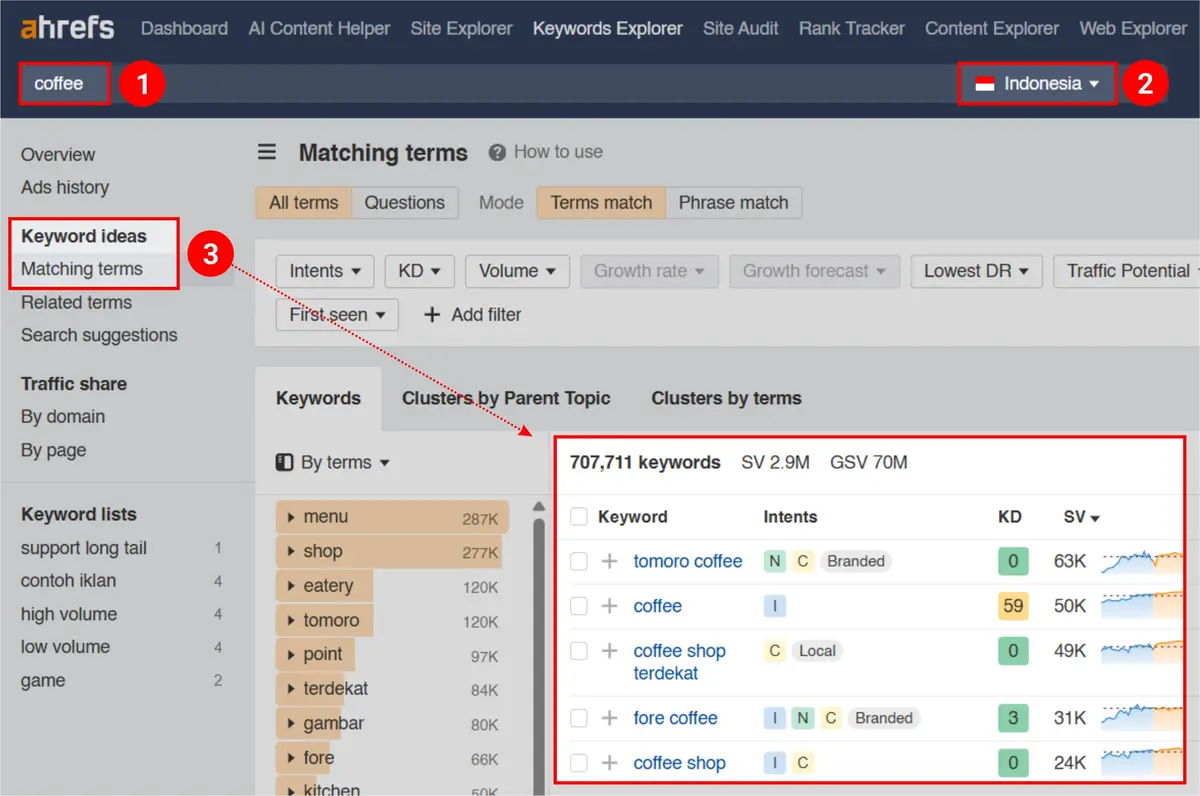Check the coffee keyword row checkbox
Image resolution: width=1200 pixels, height=796 pixels.
pyautogui.click(x=578, y=606)
